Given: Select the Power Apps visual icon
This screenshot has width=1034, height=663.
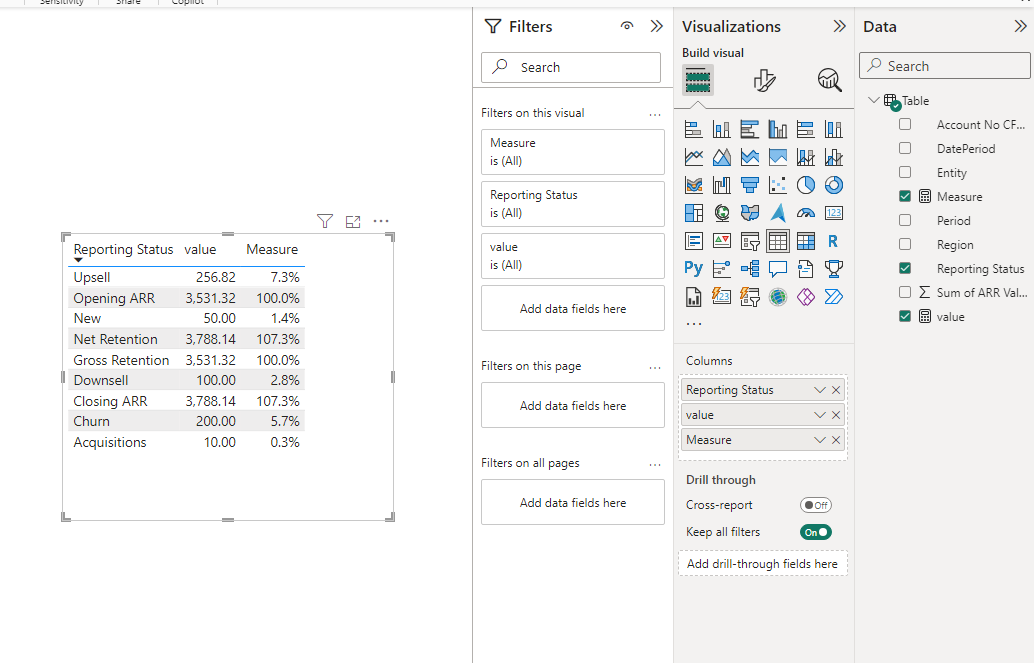Looking at the screenshot, I should click(x=805, y=297).
